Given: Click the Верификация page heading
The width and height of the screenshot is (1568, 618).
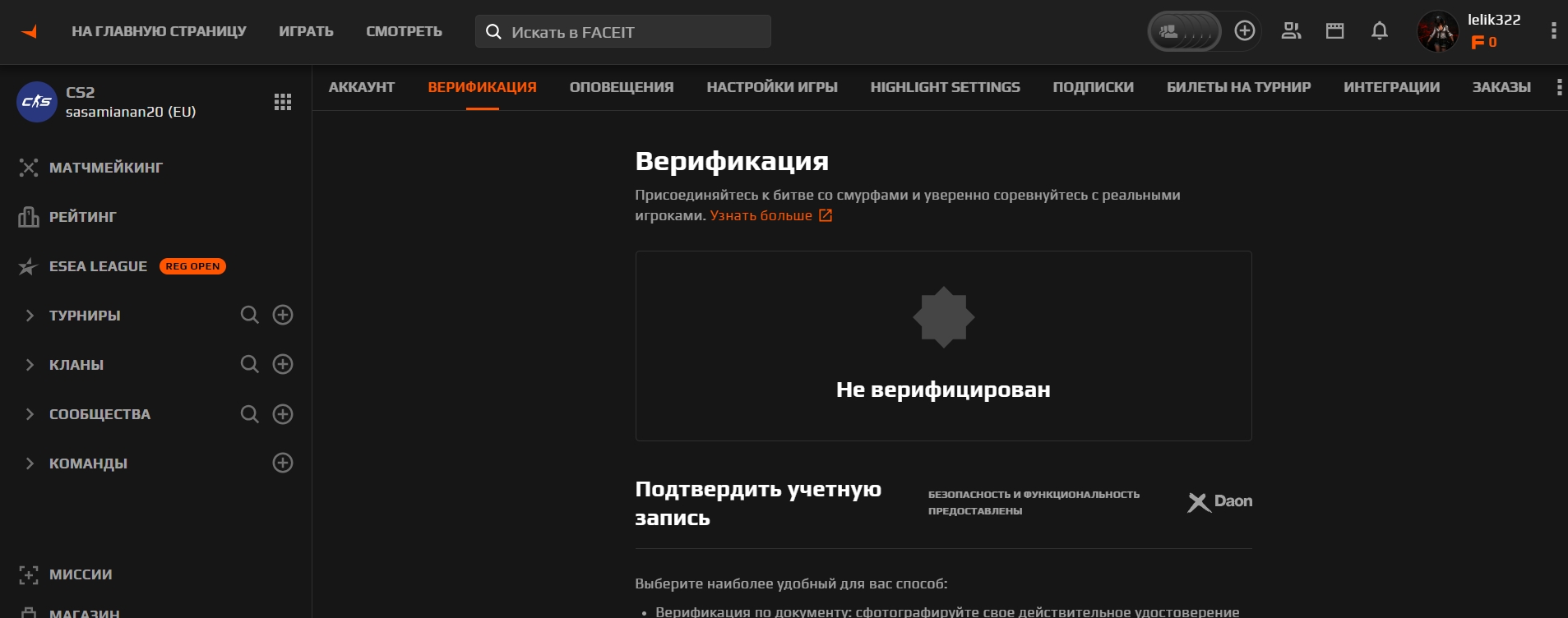Looking at the screenshot, I should (732, 161).
